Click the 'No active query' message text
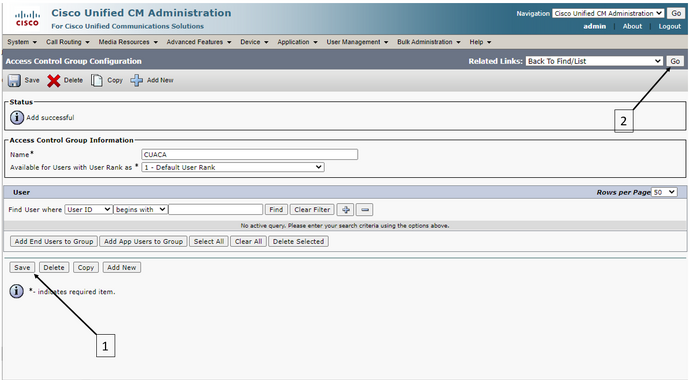Viewport: 690px width, 380px height. (x=345, y=226)
